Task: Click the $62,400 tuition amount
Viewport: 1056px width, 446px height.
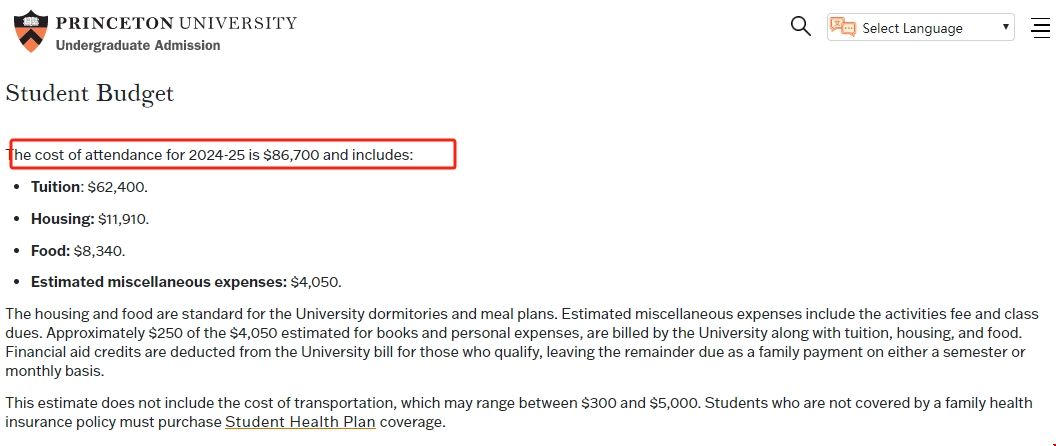Action: [117, 187]
